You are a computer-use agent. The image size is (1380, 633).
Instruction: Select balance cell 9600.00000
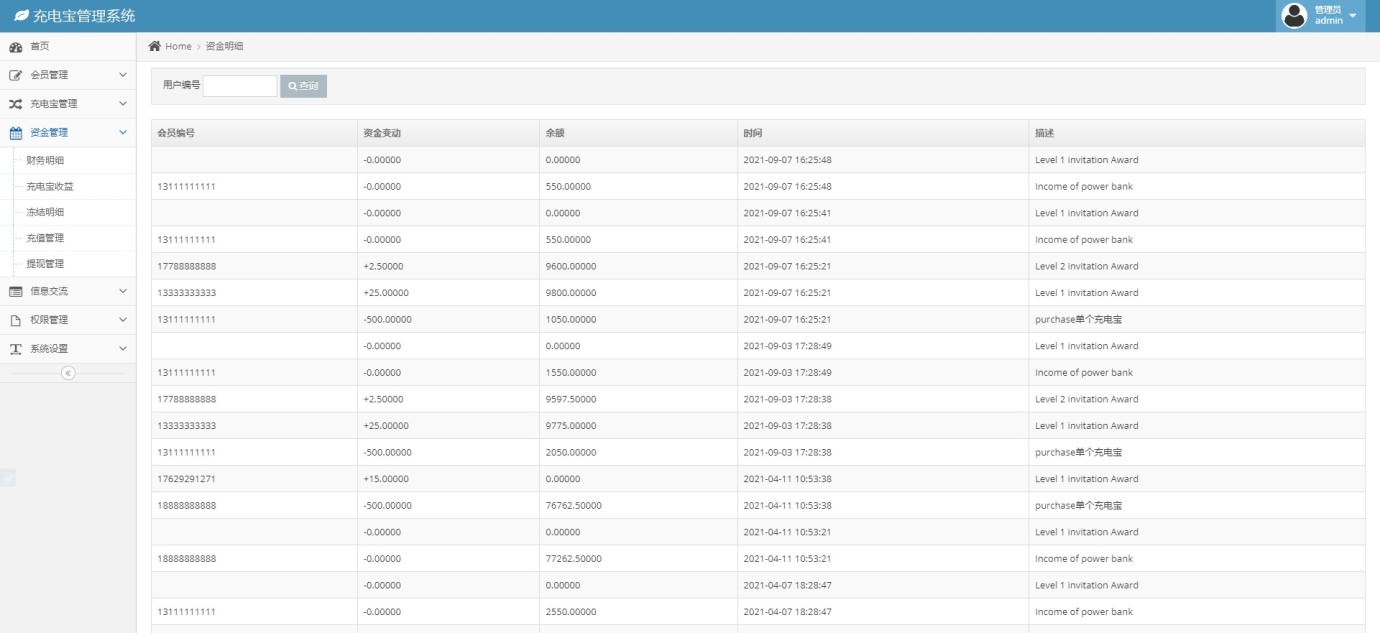[x=571, y=266]
